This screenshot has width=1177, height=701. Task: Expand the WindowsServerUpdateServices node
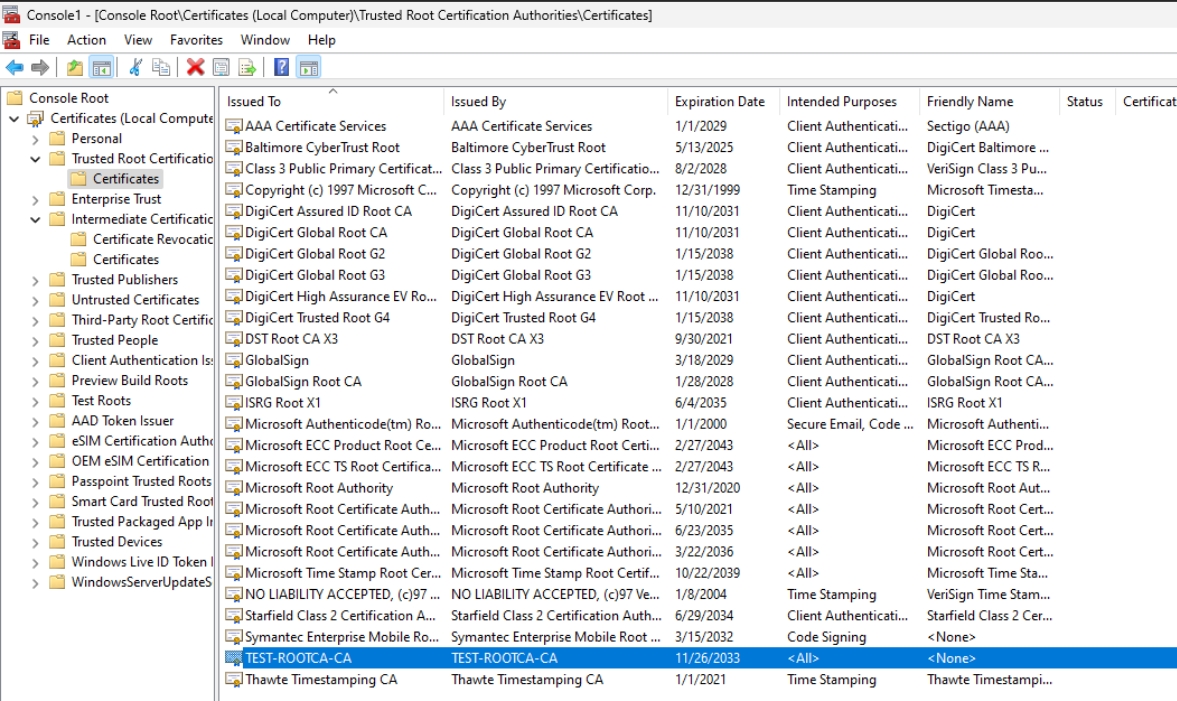[35, 583]
